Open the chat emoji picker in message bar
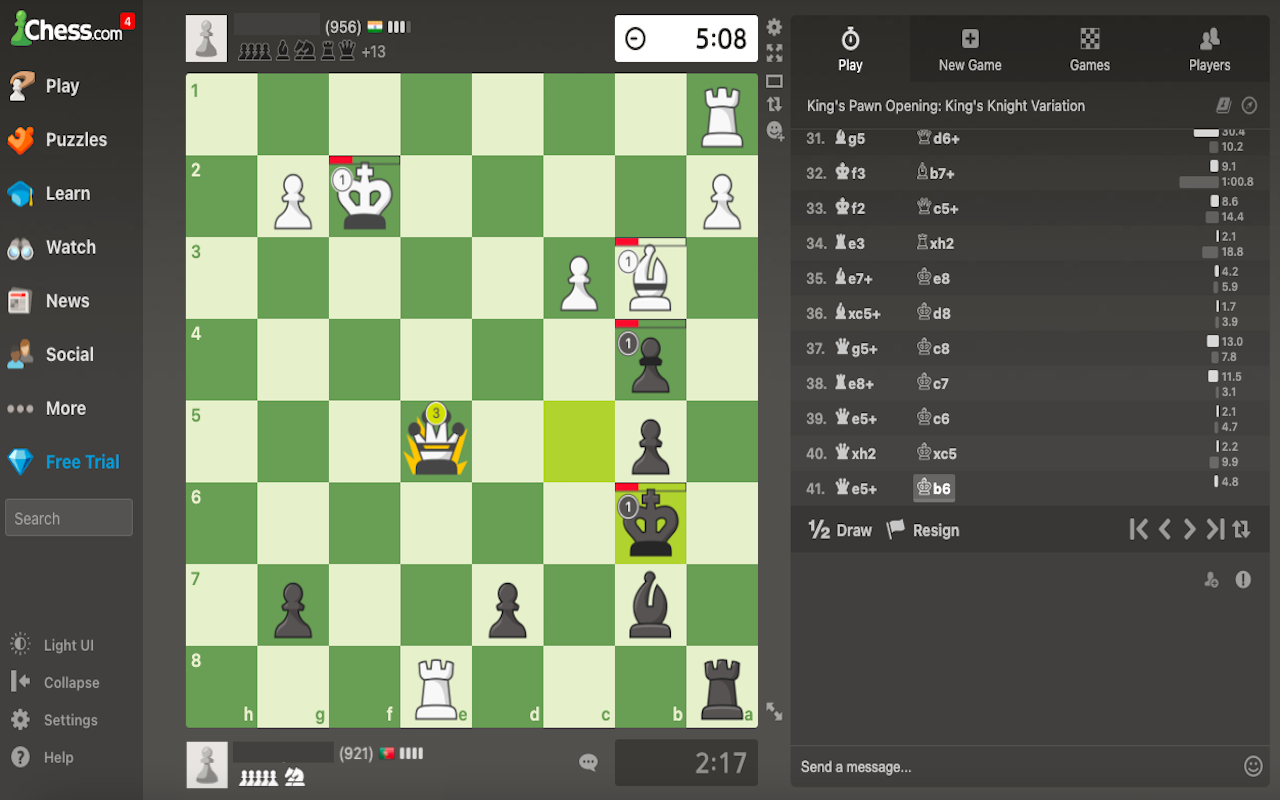This screenshot has width=1280, height=800. click(x=1253, y=766)
